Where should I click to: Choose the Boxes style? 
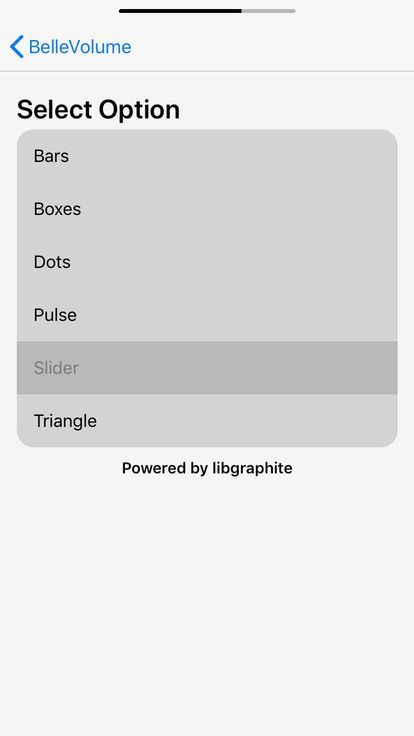tap(207, 209)
